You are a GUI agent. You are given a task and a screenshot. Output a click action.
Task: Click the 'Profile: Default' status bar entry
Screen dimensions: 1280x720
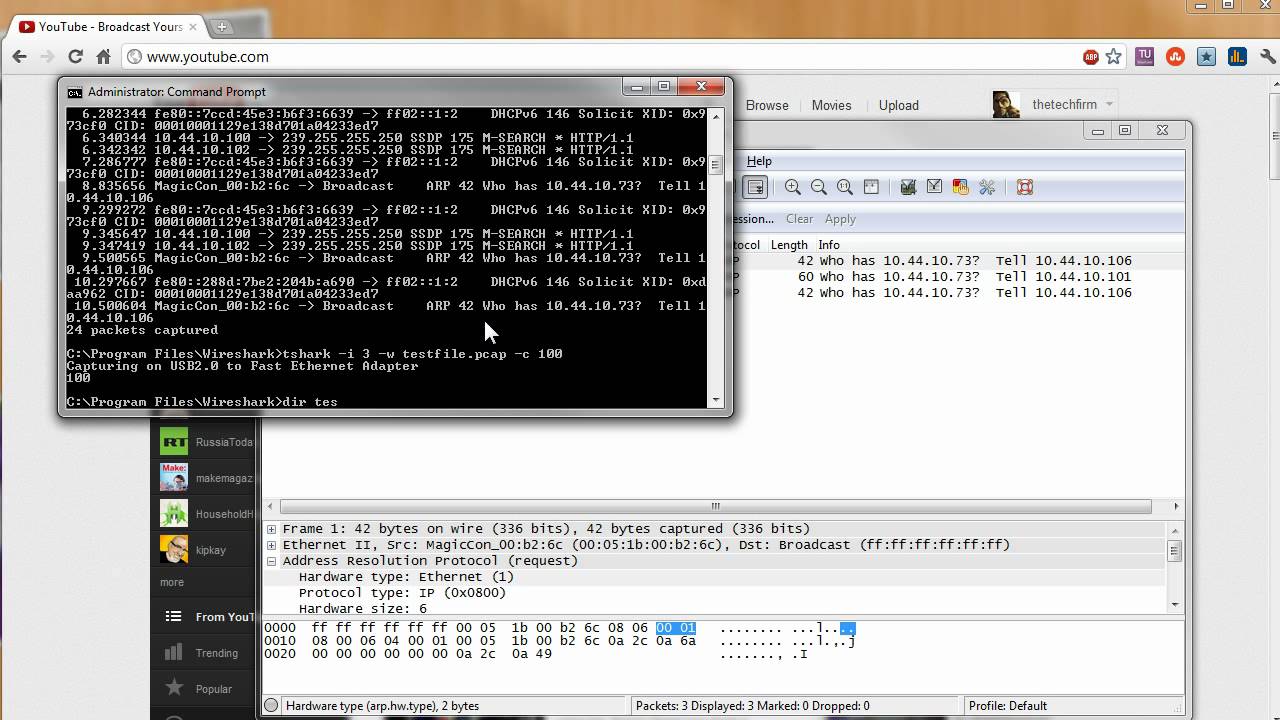tap(1007, 706)
